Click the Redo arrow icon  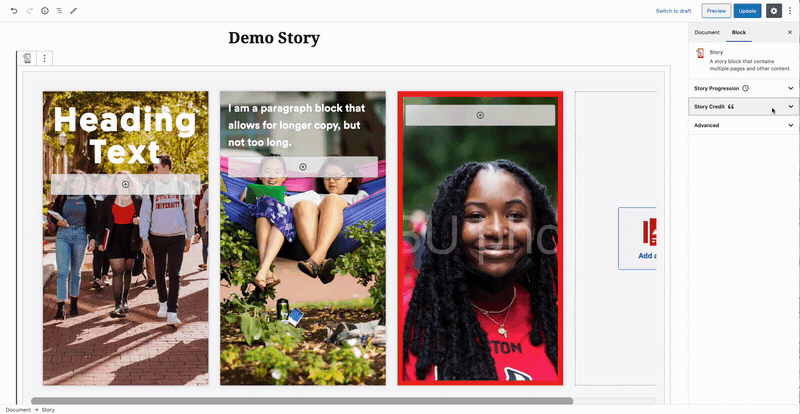30,11
